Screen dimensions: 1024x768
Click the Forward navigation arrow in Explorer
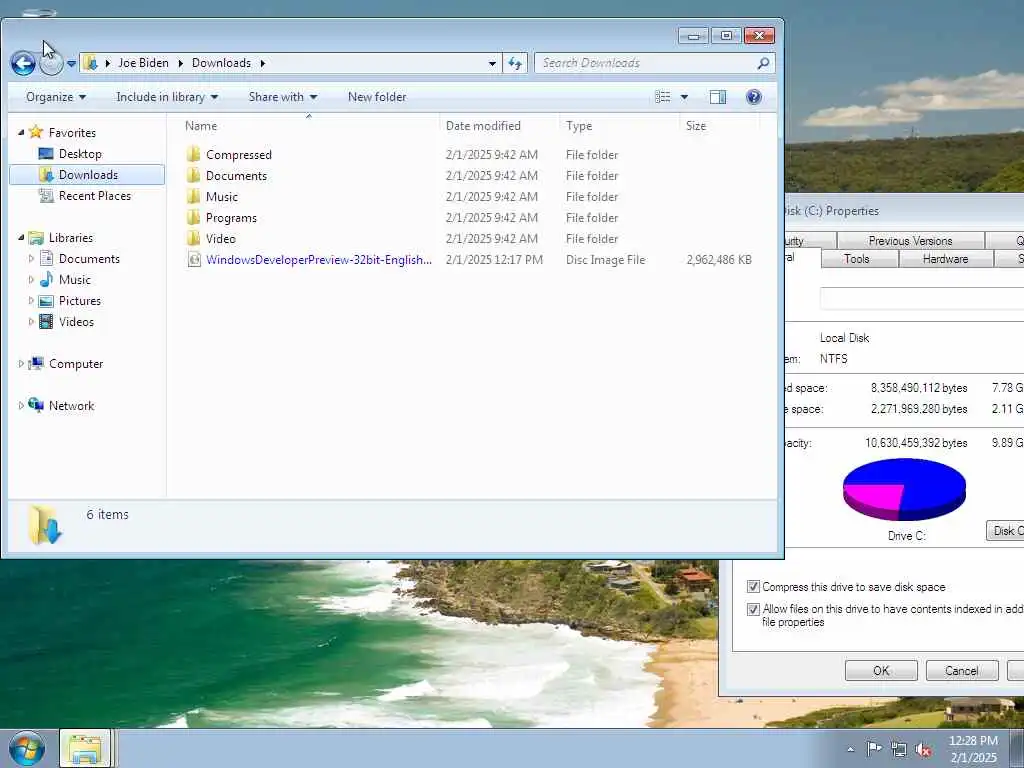(x=51, y=63)
